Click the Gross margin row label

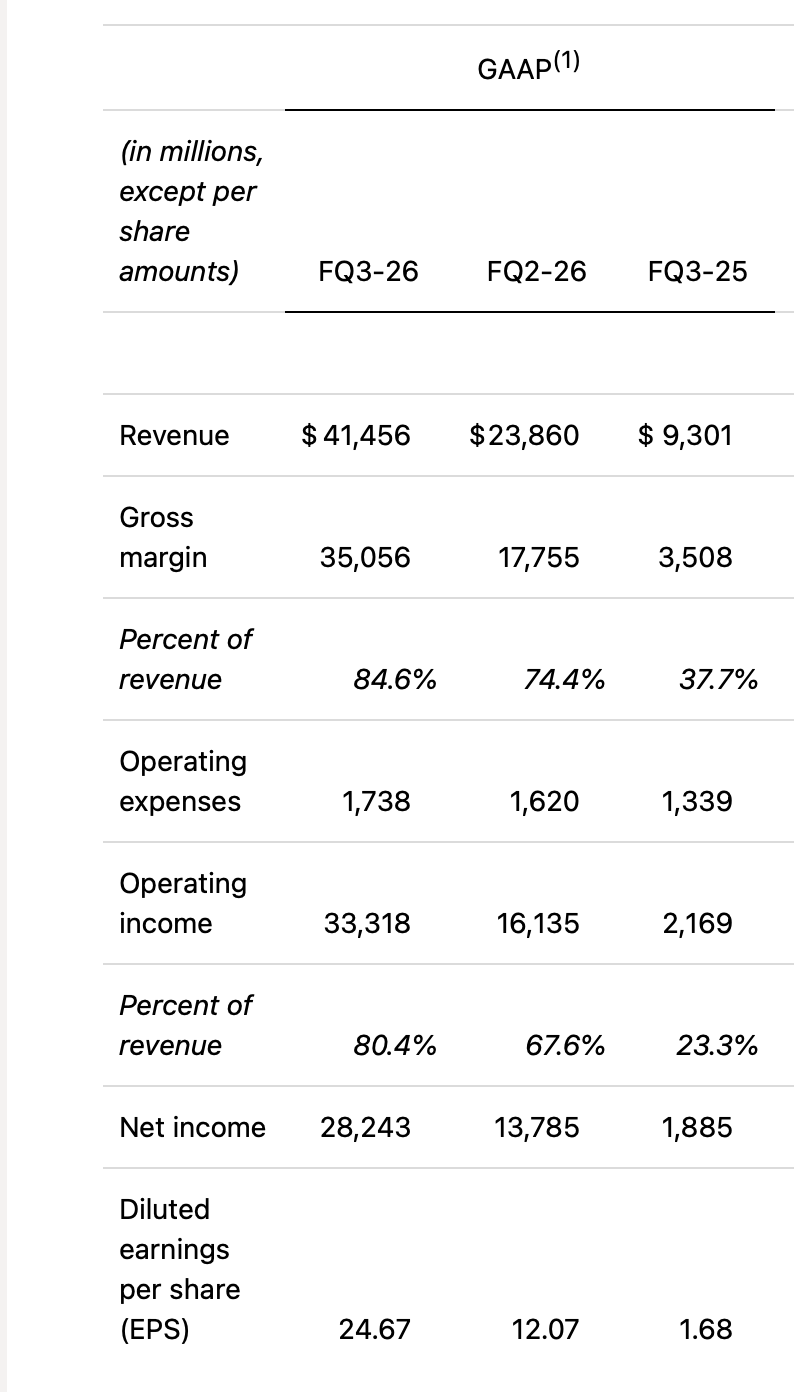click(163, 537)
